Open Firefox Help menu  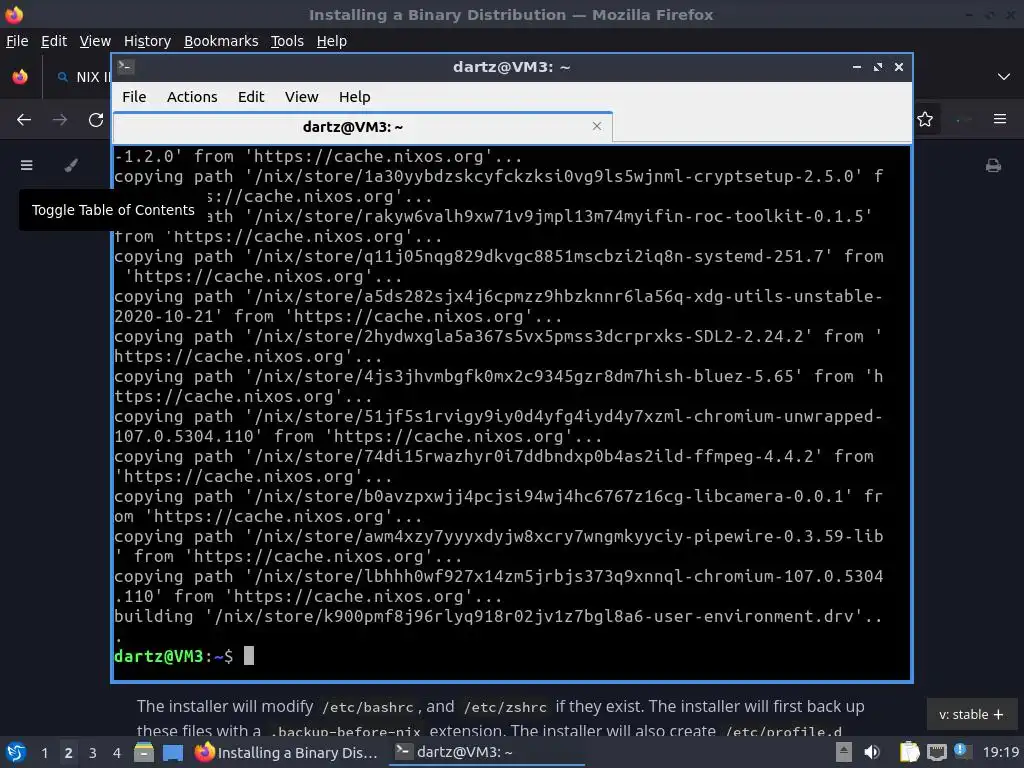(332, 41)
